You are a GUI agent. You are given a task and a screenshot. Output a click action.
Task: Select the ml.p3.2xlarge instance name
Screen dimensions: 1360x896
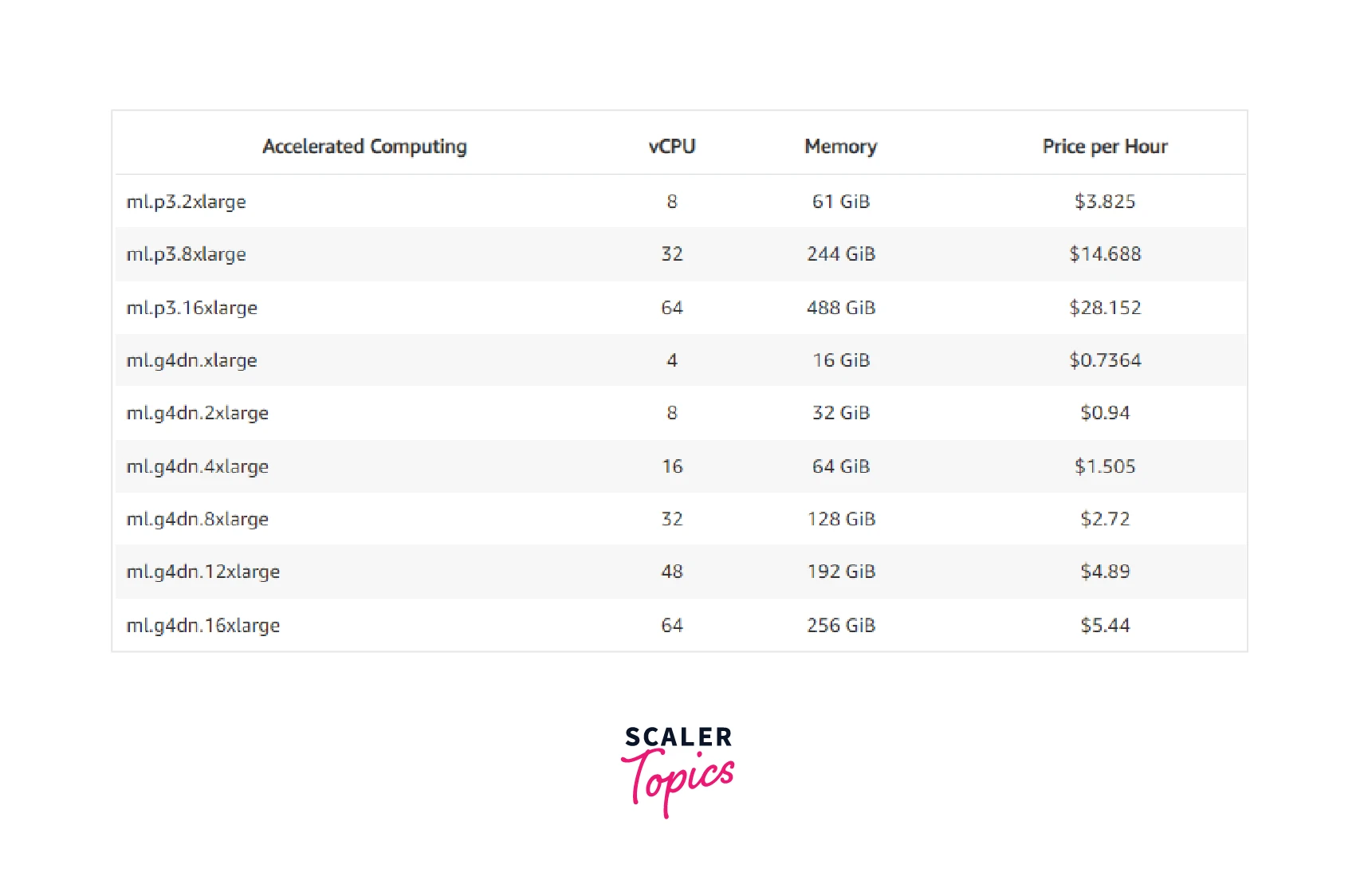186,202
